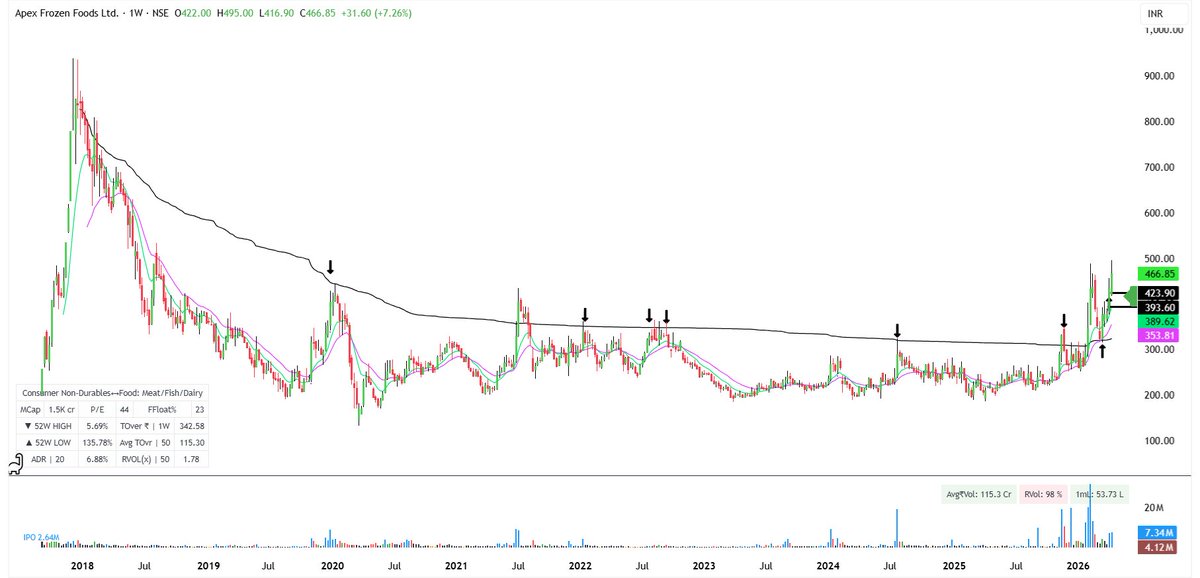Click the Avg TOvr | 50 cell
Screen dimensions: 1200x578
click(x=145, y=443)
